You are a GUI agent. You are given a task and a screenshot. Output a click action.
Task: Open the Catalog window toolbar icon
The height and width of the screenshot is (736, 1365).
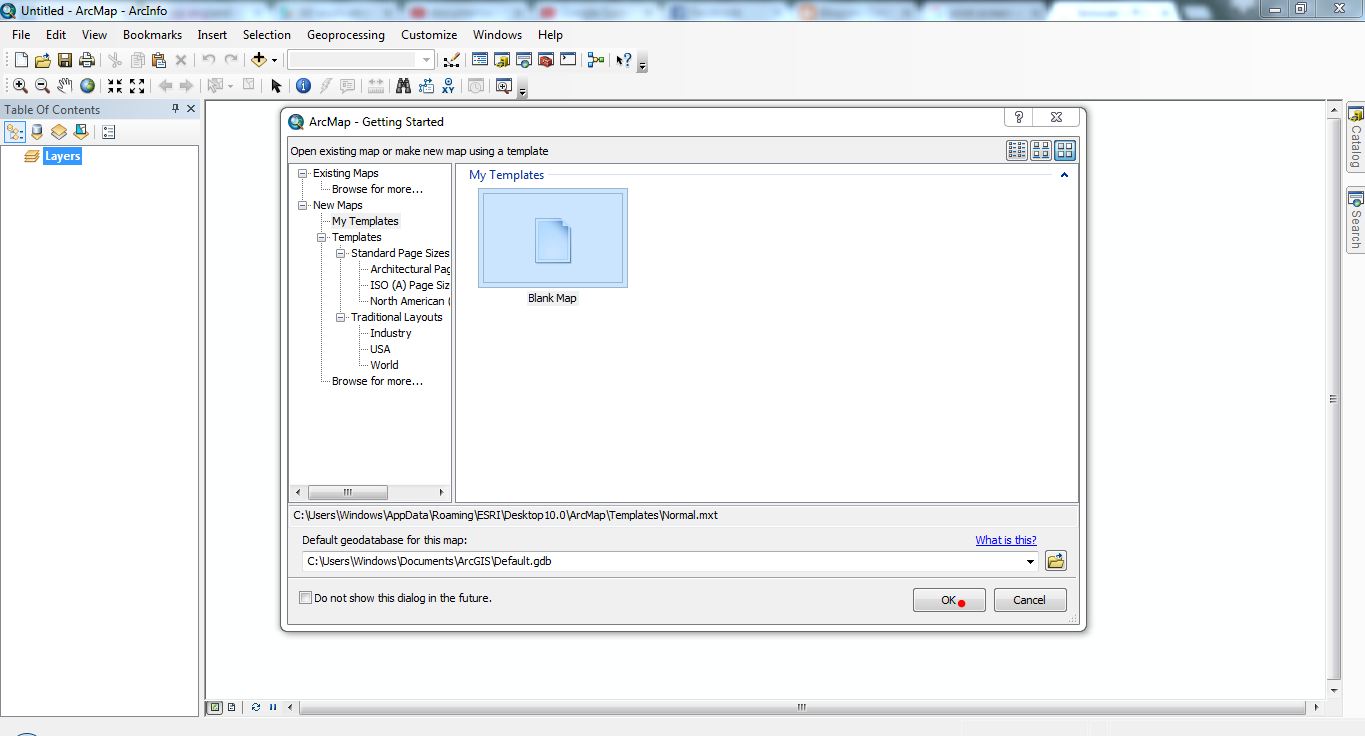(502, 60)
